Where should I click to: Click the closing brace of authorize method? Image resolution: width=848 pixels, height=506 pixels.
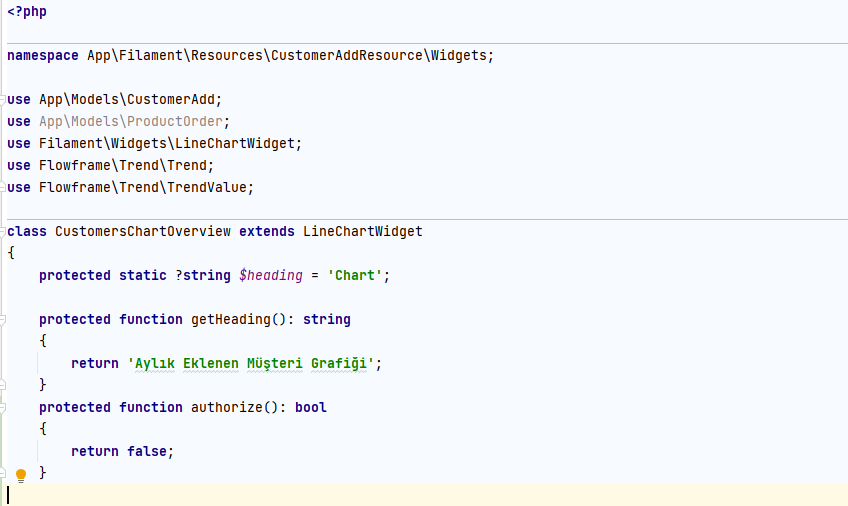(x=43, y=473)
